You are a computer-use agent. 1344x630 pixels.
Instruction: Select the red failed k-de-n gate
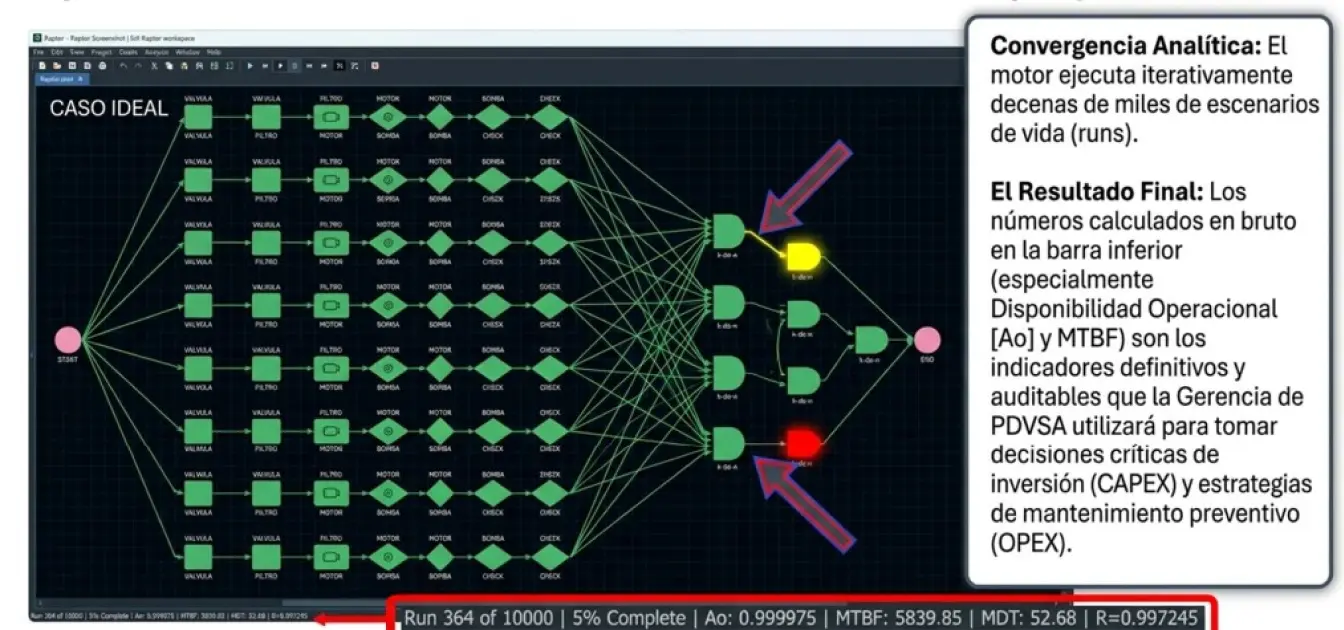coord(803,444)
